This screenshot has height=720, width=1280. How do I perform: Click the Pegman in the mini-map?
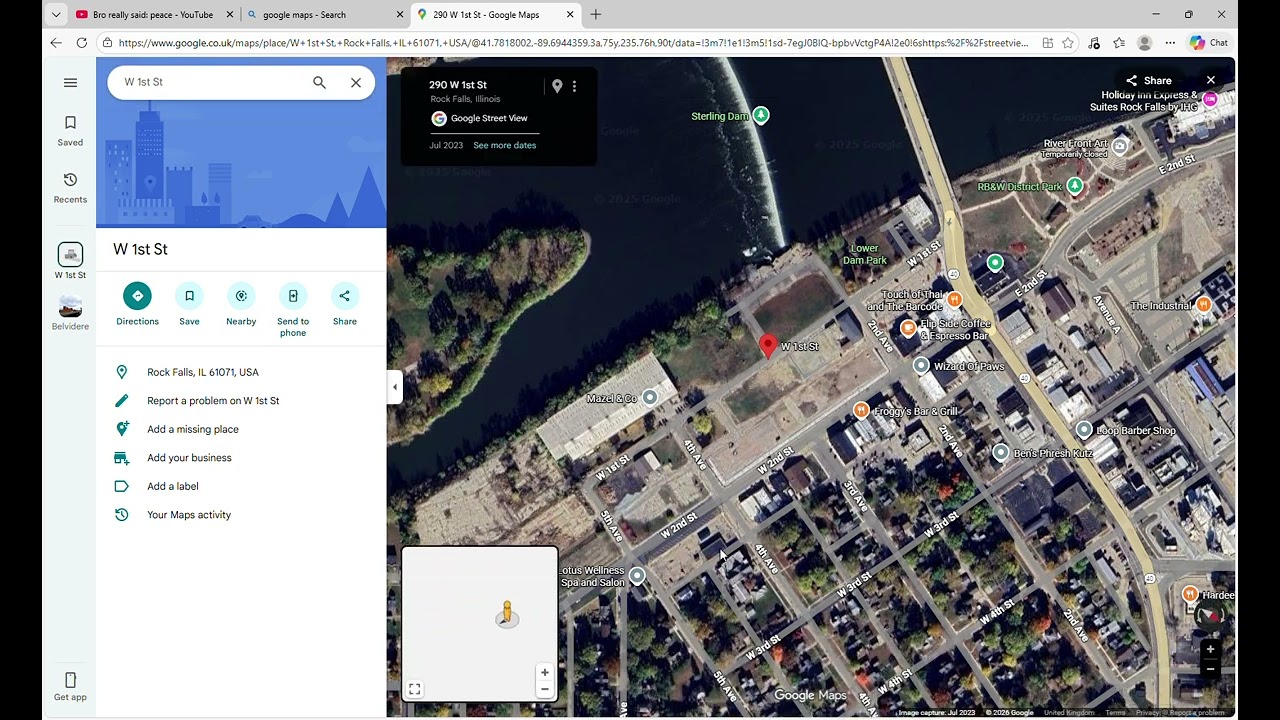507,614
